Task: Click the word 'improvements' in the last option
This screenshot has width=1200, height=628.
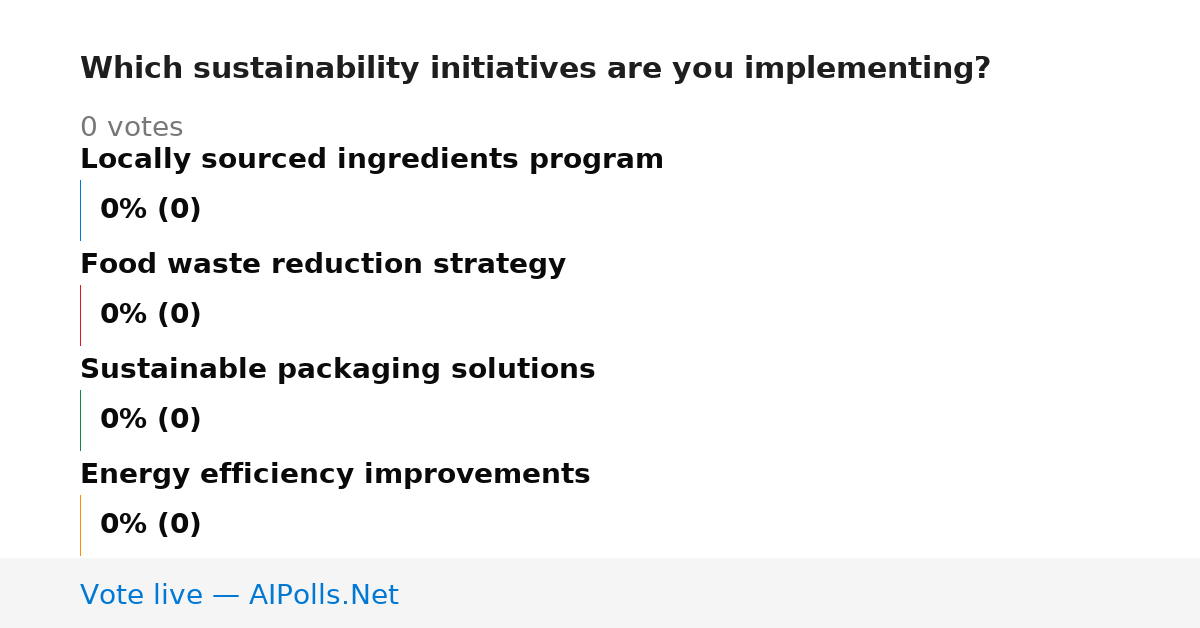Action: (x=477, y=475)
